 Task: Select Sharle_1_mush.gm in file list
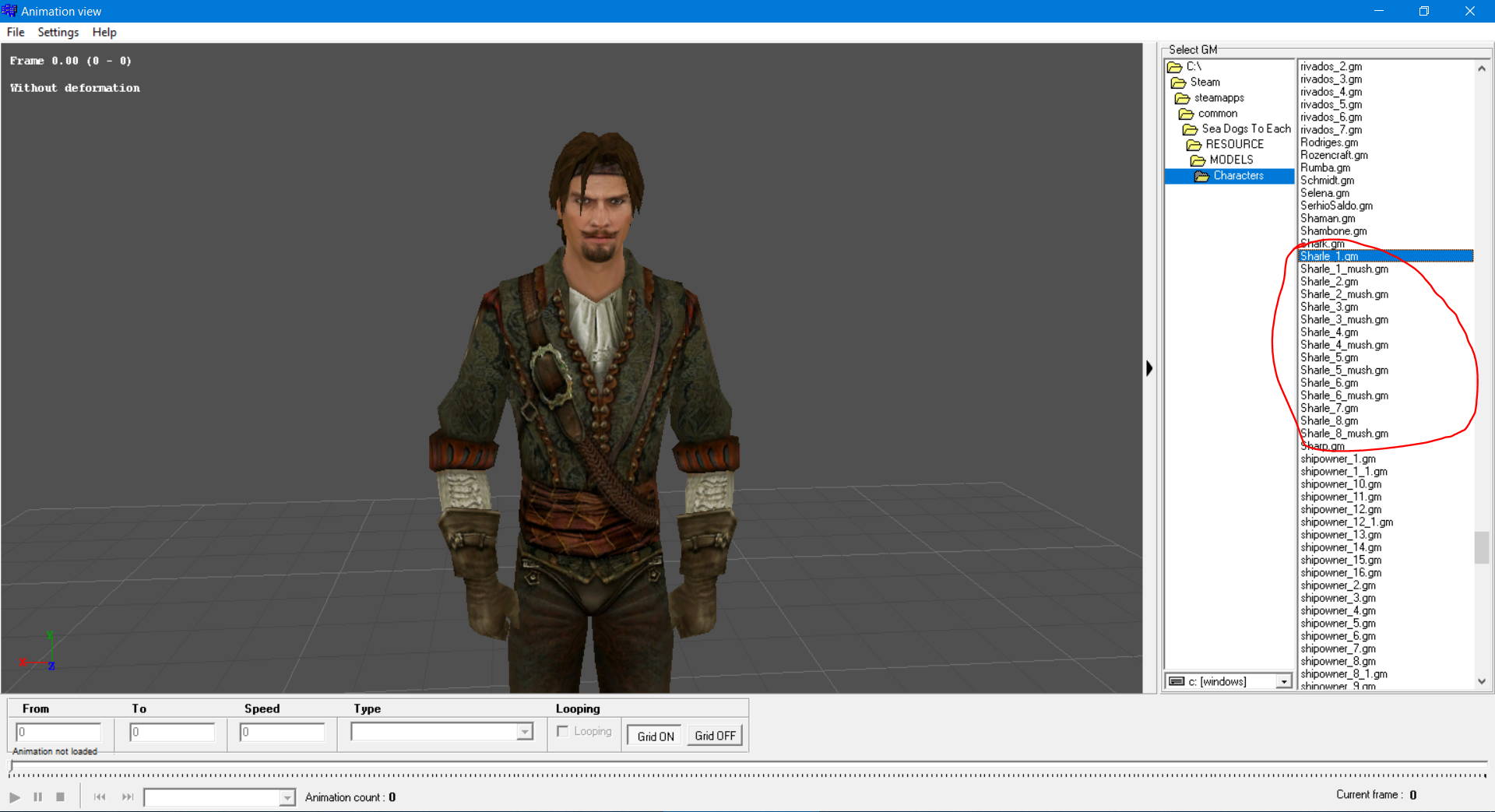click(1344, 269)
